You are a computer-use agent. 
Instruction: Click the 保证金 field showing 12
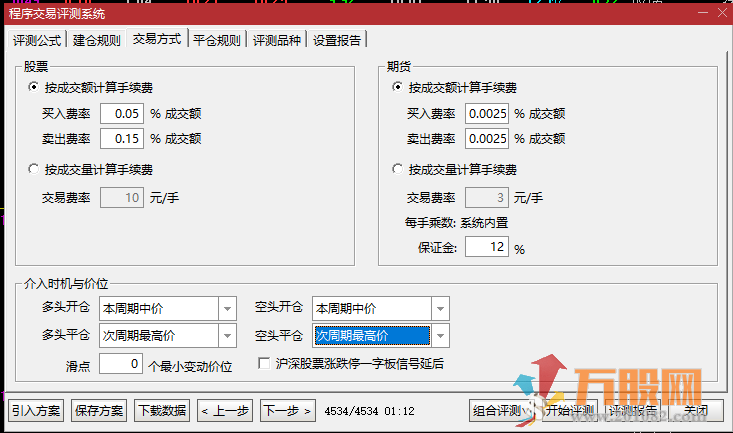point(487,246)
